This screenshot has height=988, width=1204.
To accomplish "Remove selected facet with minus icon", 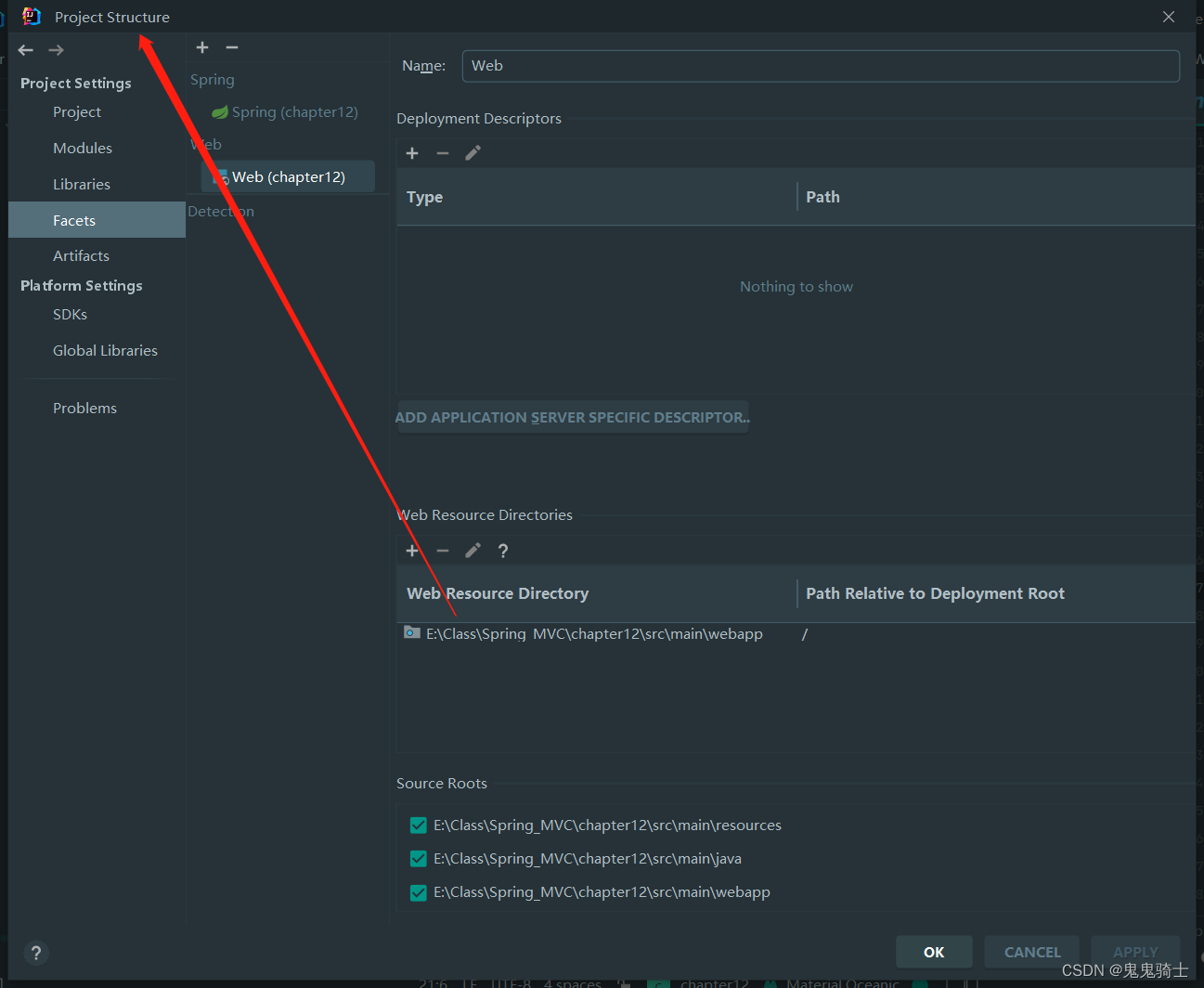I will click(x=232, y=47).
